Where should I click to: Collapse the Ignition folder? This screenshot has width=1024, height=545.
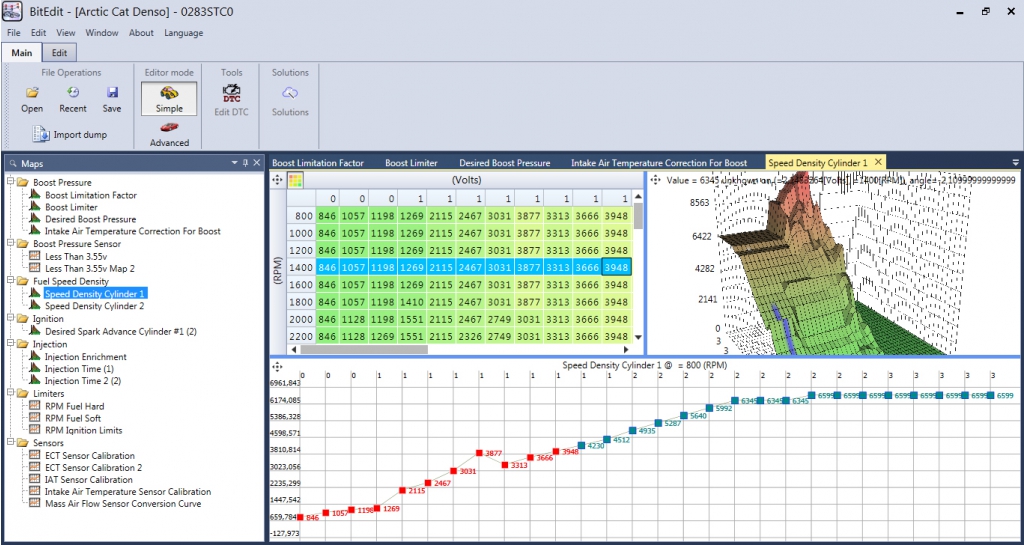coord(10,319)
